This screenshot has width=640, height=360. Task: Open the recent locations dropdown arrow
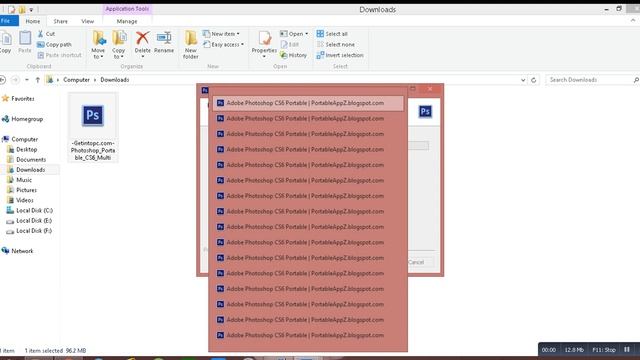point(27,80)
